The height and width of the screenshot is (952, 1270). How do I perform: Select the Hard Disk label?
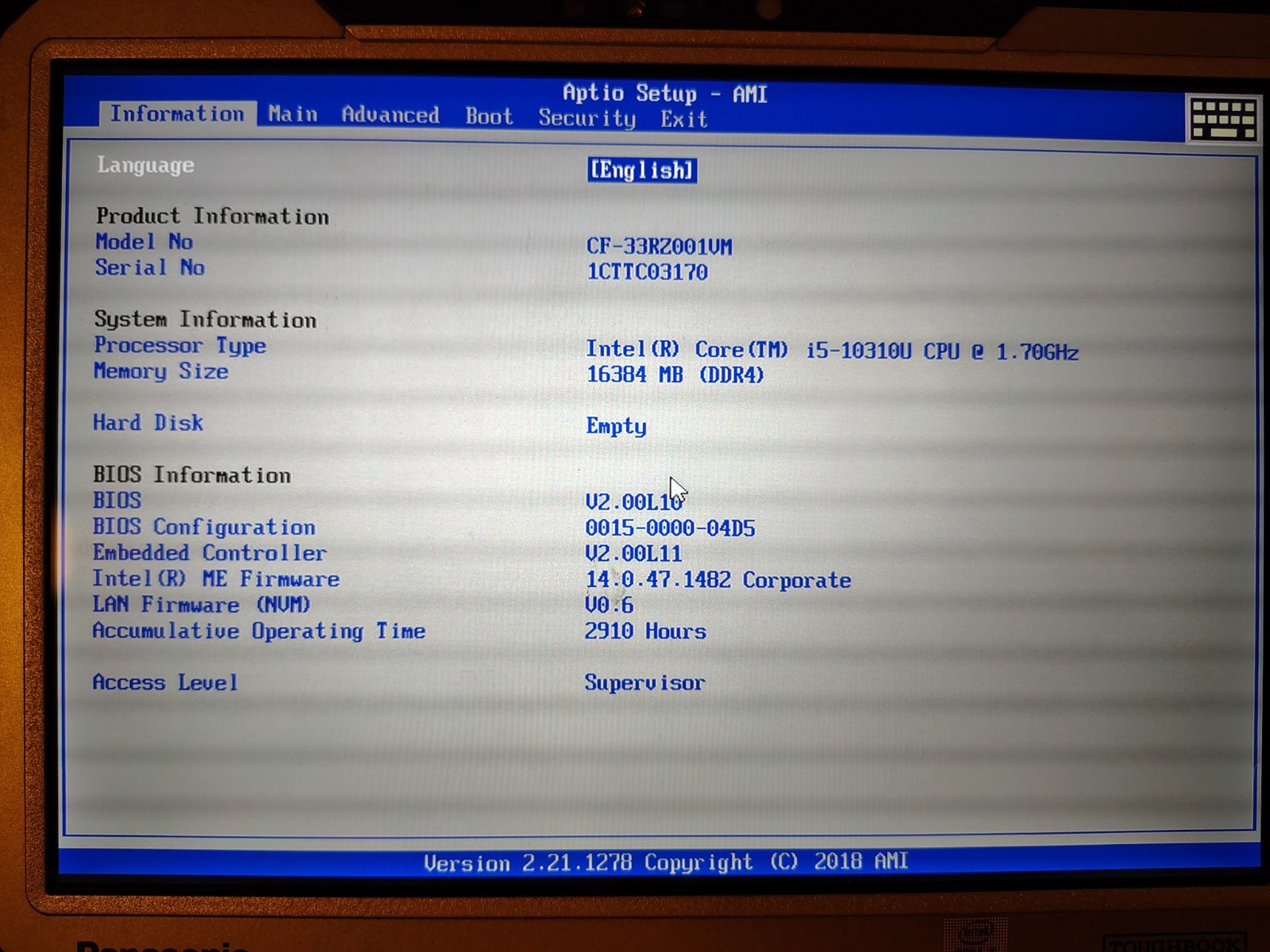point(148,423)
